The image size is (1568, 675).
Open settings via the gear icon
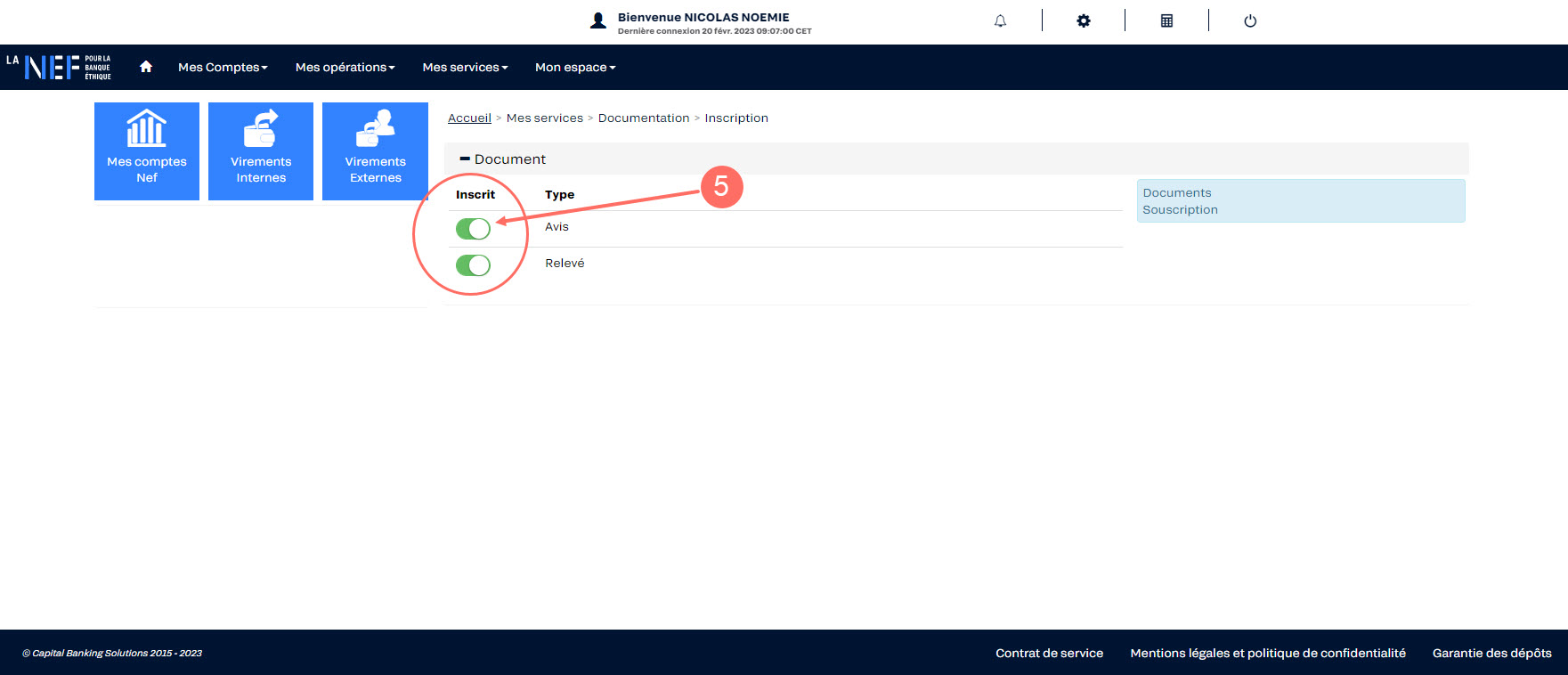coord(1083,21)
